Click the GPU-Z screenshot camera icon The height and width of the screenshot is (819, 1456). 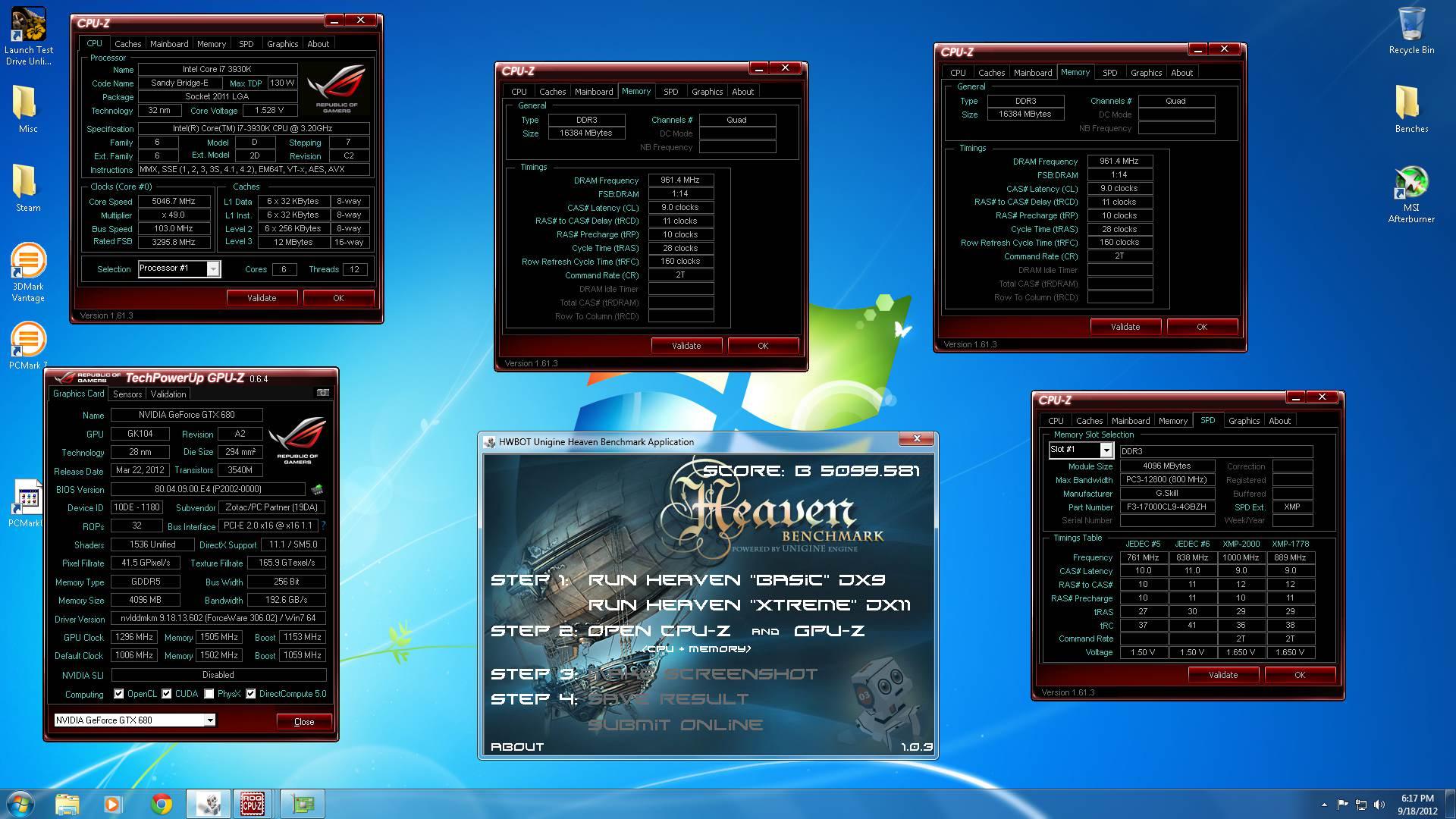tap(323, 393)
